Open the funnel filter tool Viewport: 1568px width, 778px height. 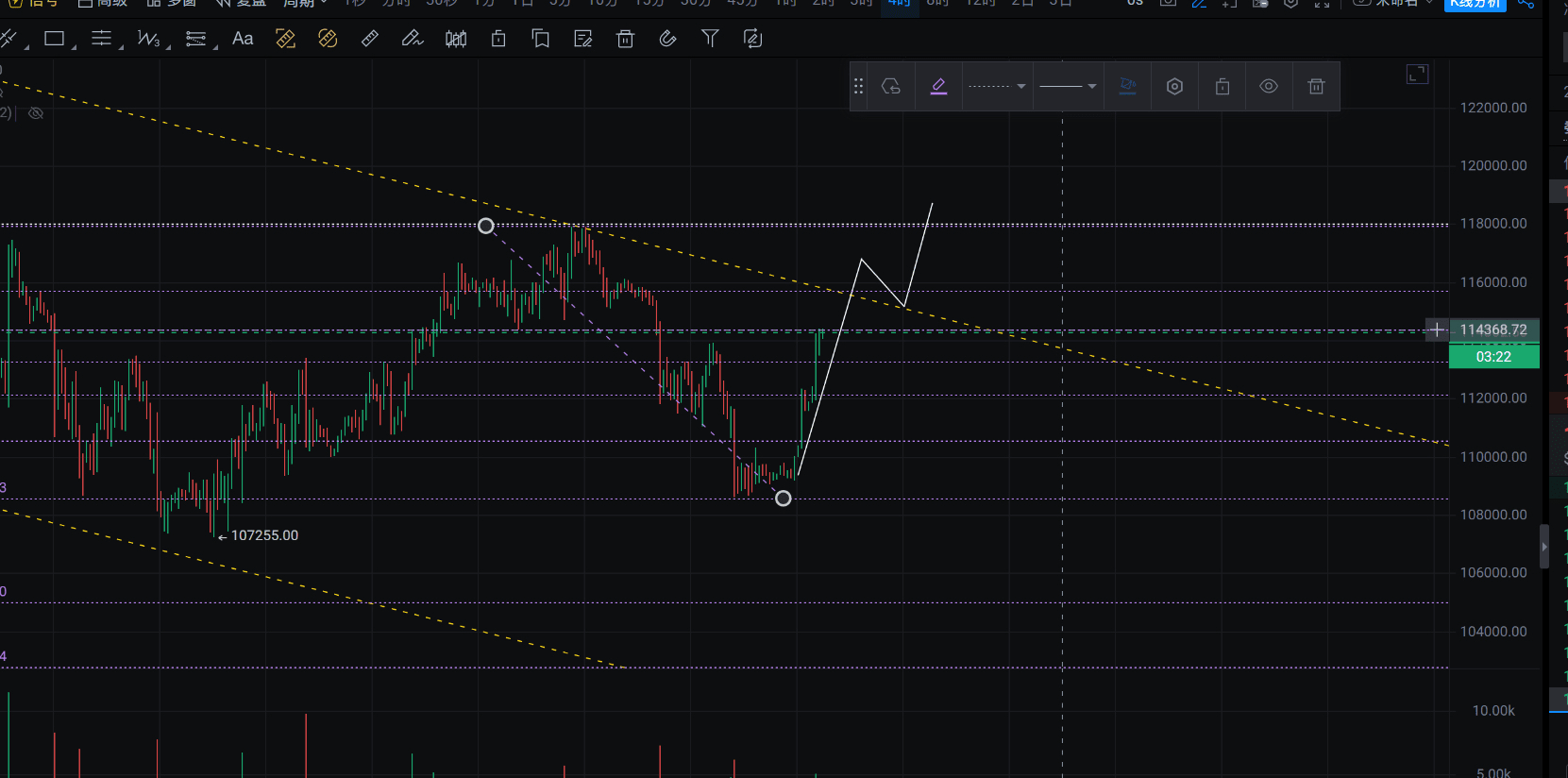(x=710, y=39)
